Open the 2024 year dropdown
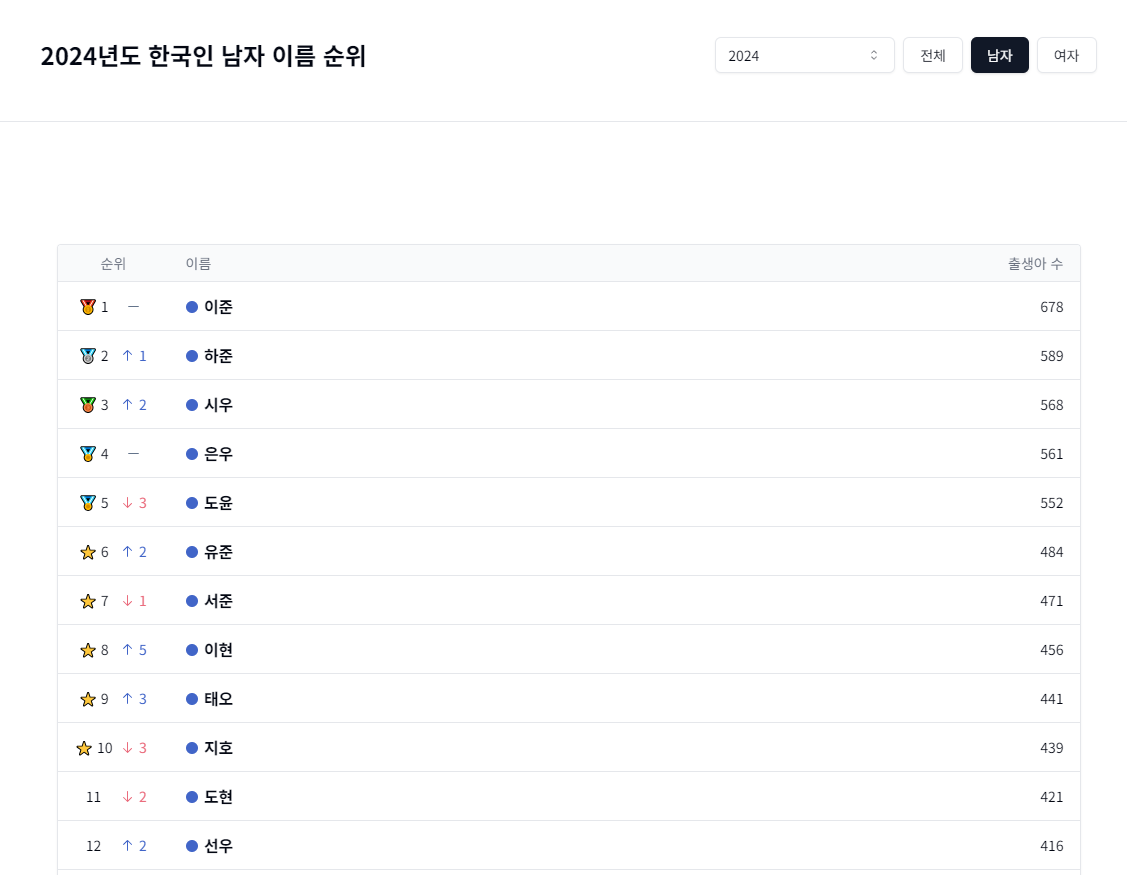1127x875 pixels. [804, 55]
